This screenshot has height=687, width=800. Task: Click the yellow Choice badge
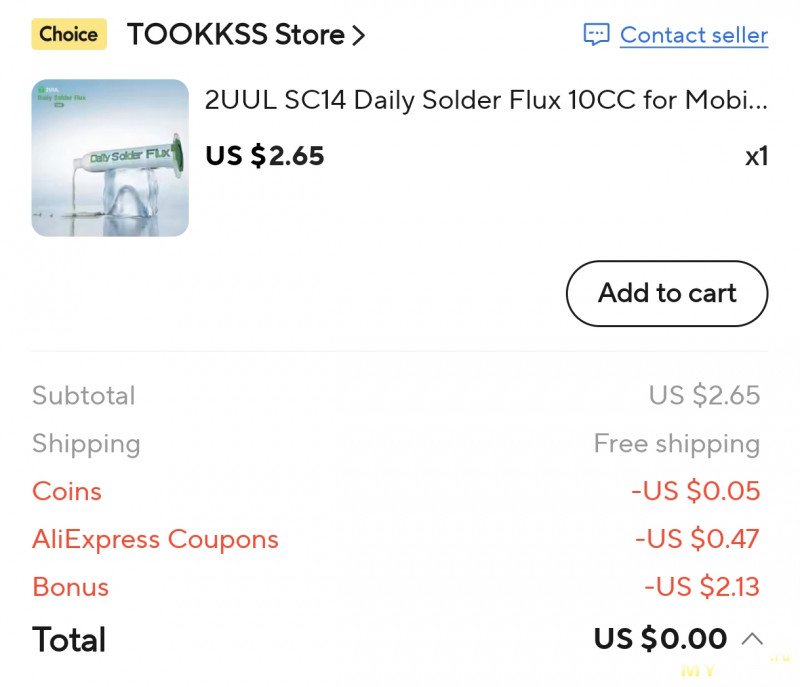pos(68,34)
